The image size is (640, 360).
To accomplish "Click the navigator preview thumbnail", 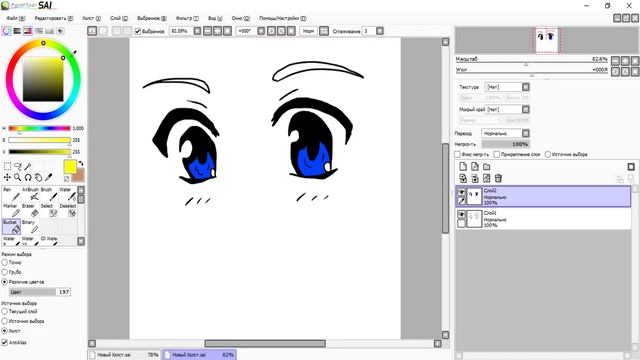I will coord(548,40).
